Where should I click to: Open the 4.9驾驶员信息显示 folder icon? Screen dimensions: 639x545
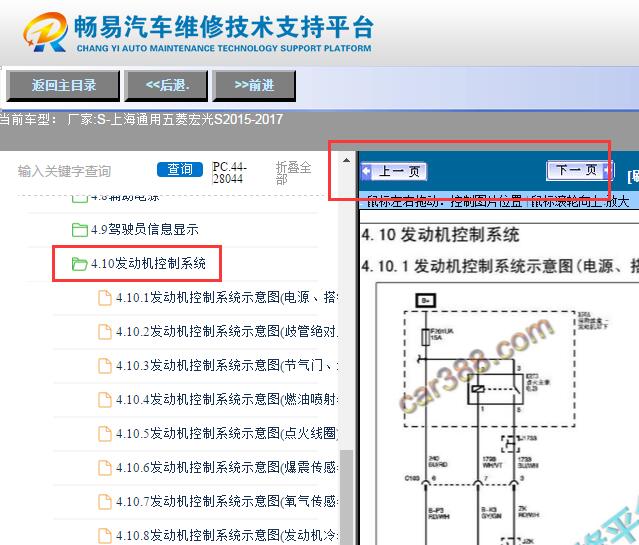(x=79, y=230)
